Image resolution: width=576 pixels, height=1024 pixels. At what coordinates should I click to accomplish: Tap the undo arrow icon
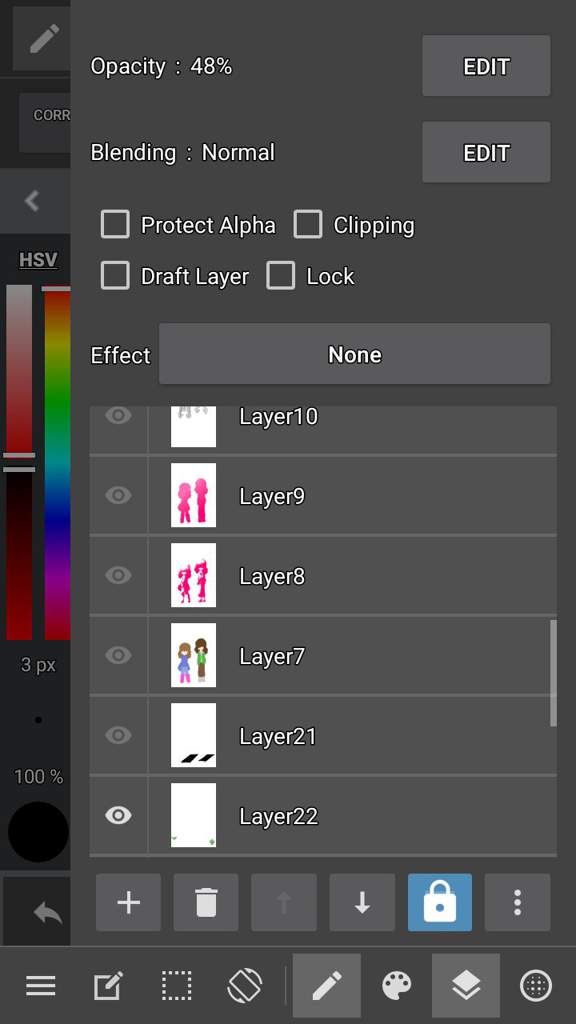pyautogui.click(x=48, y=912)
